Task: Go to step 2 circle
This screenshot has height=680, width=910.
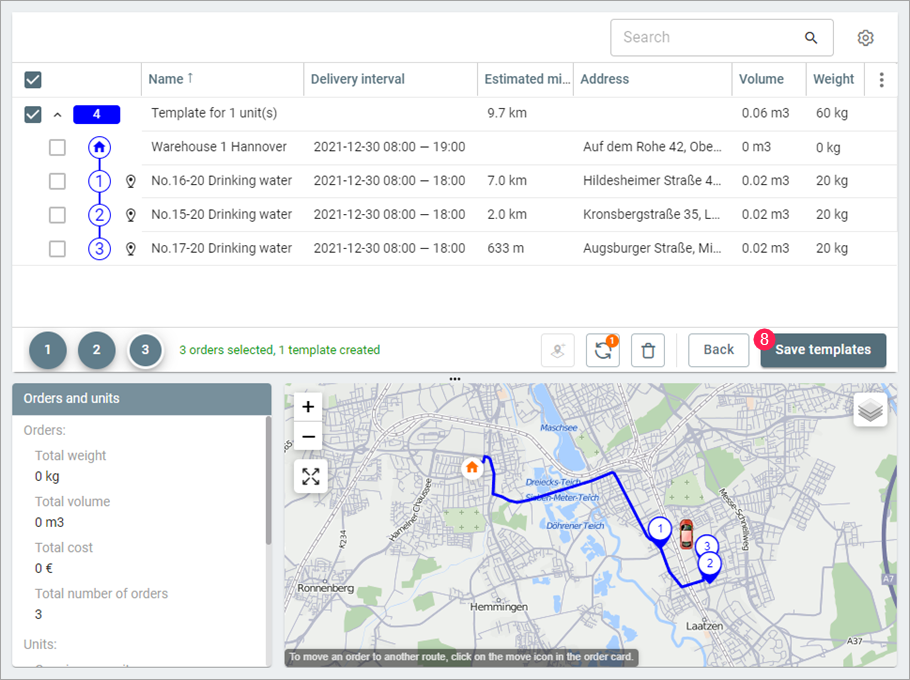Action: (x=97, y=350)
